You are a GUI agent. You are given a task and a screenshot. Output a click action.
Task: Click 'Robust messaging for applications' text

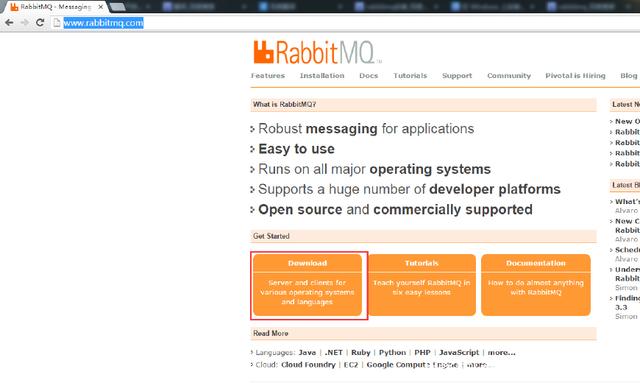pos(366,129)
